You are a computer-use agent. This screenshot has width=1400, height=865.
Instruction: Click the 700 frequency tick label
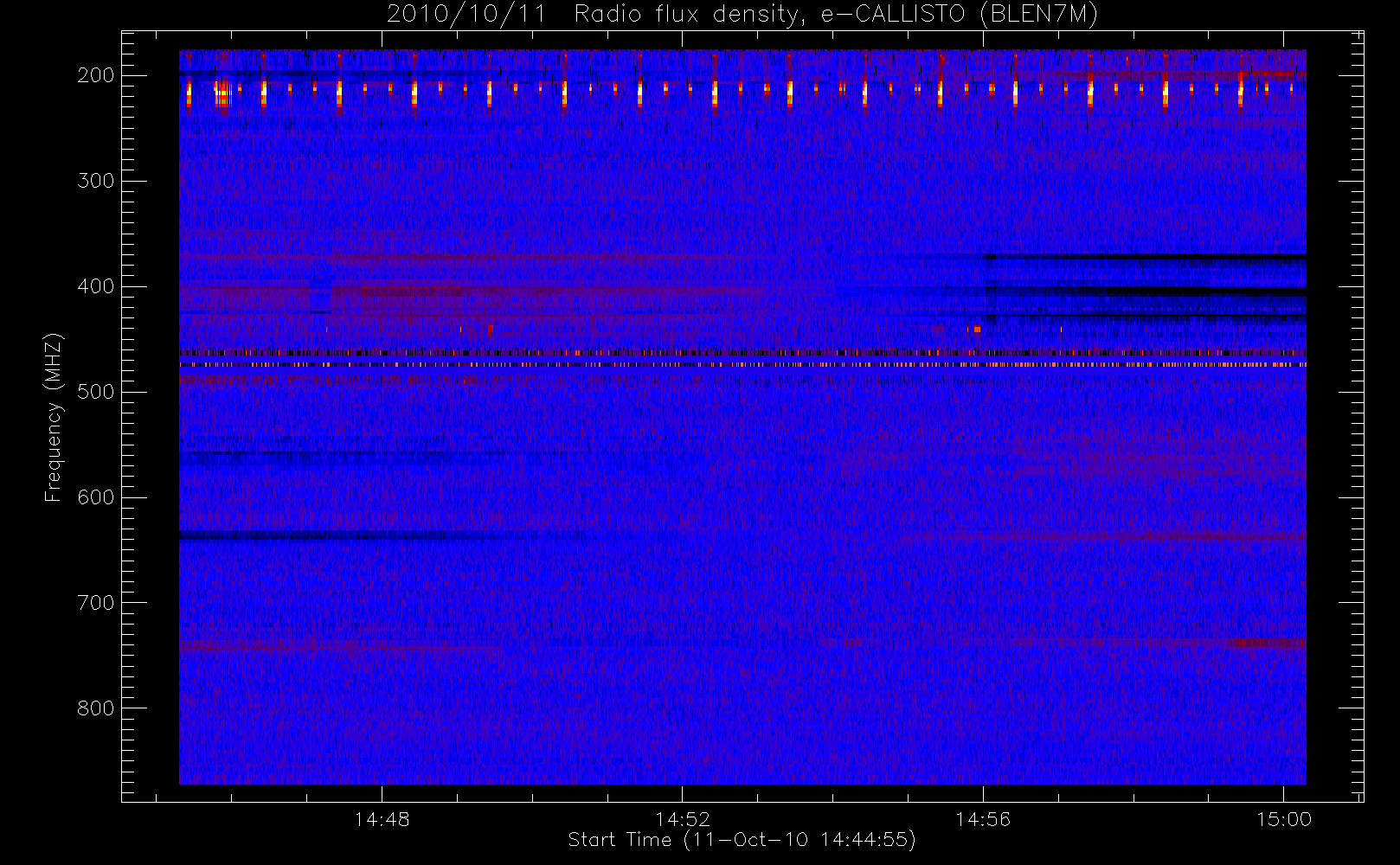96,603
